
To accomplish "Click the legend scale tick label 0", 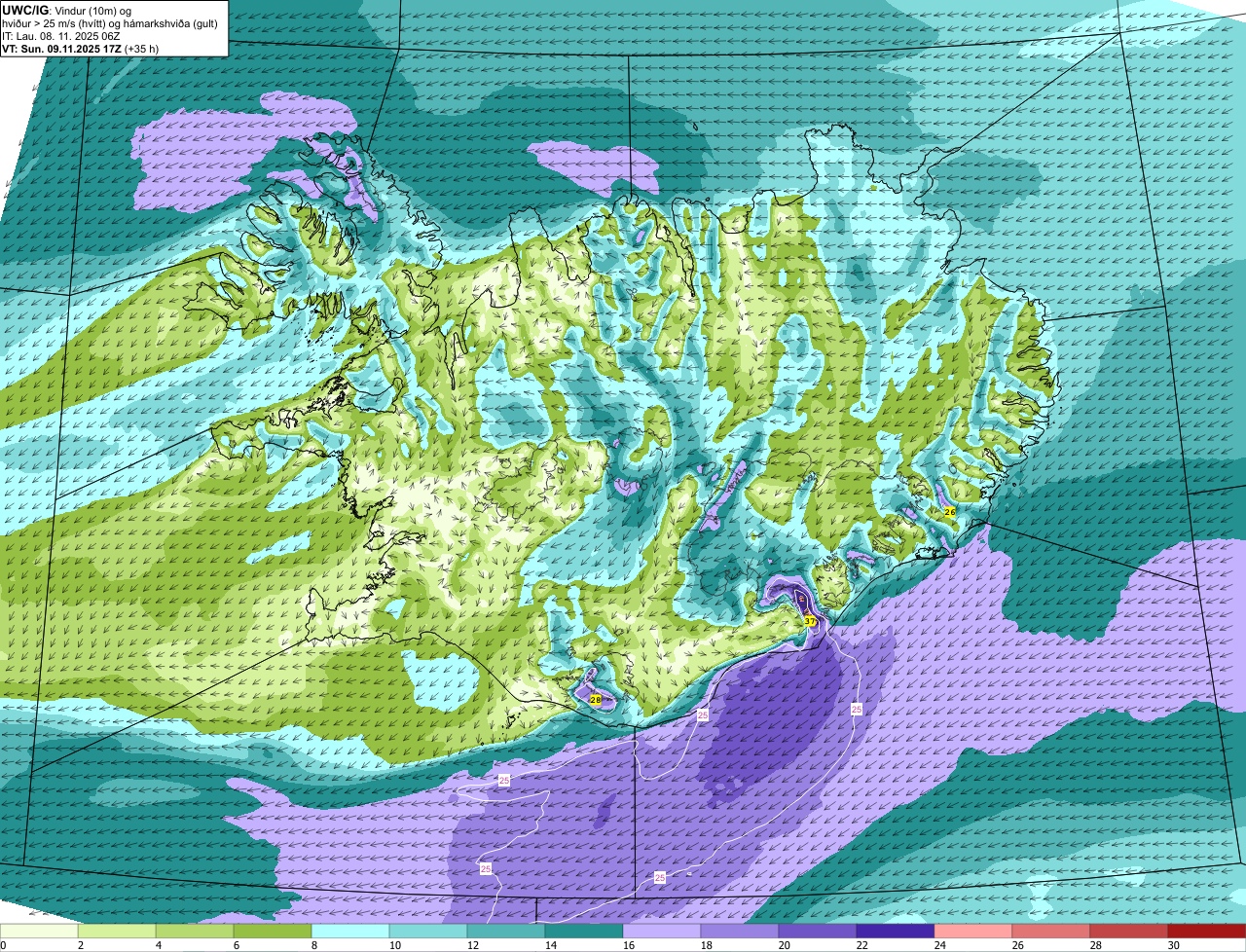I will (x=3, y=945).
